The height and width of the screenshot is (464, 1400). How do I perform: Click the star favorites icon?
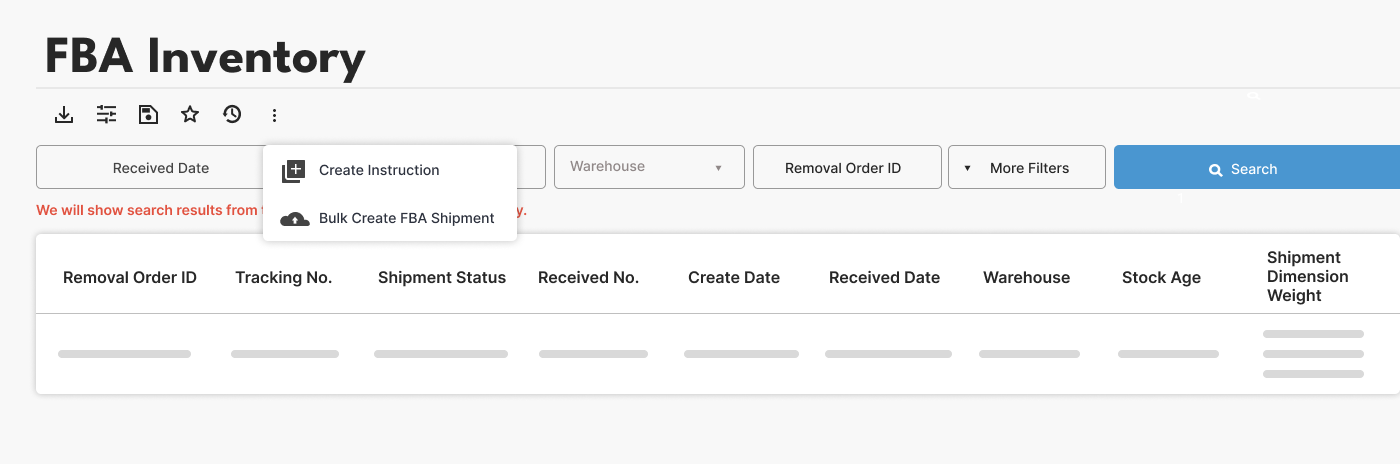(x=190, y=115)
